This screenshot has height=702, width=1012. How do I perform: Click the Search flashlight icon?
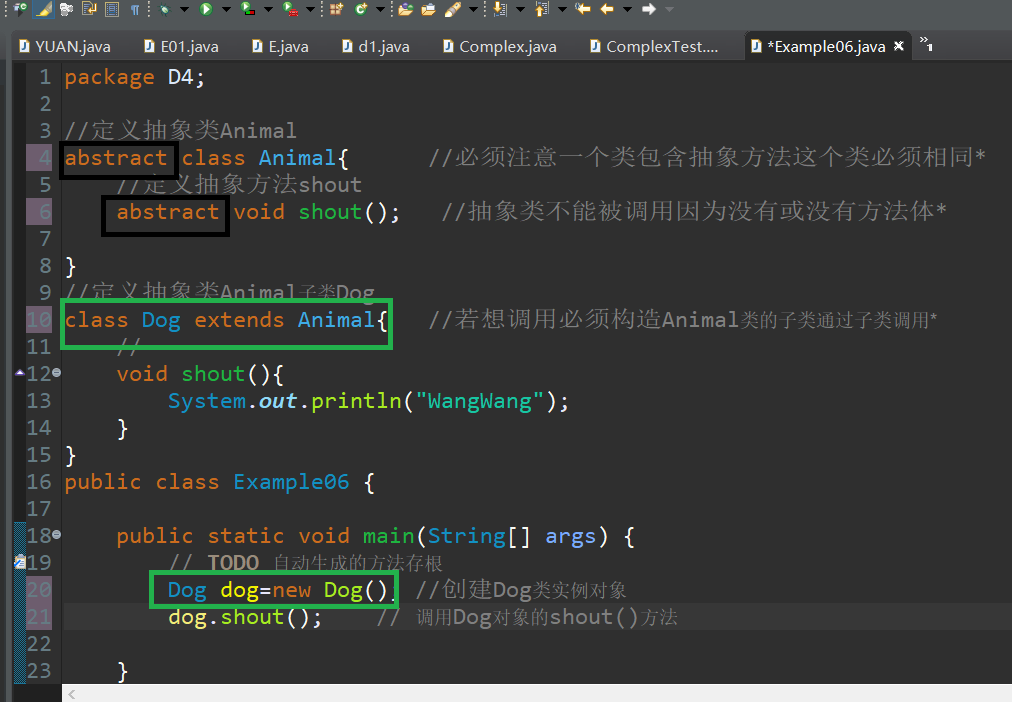(453, 9)
